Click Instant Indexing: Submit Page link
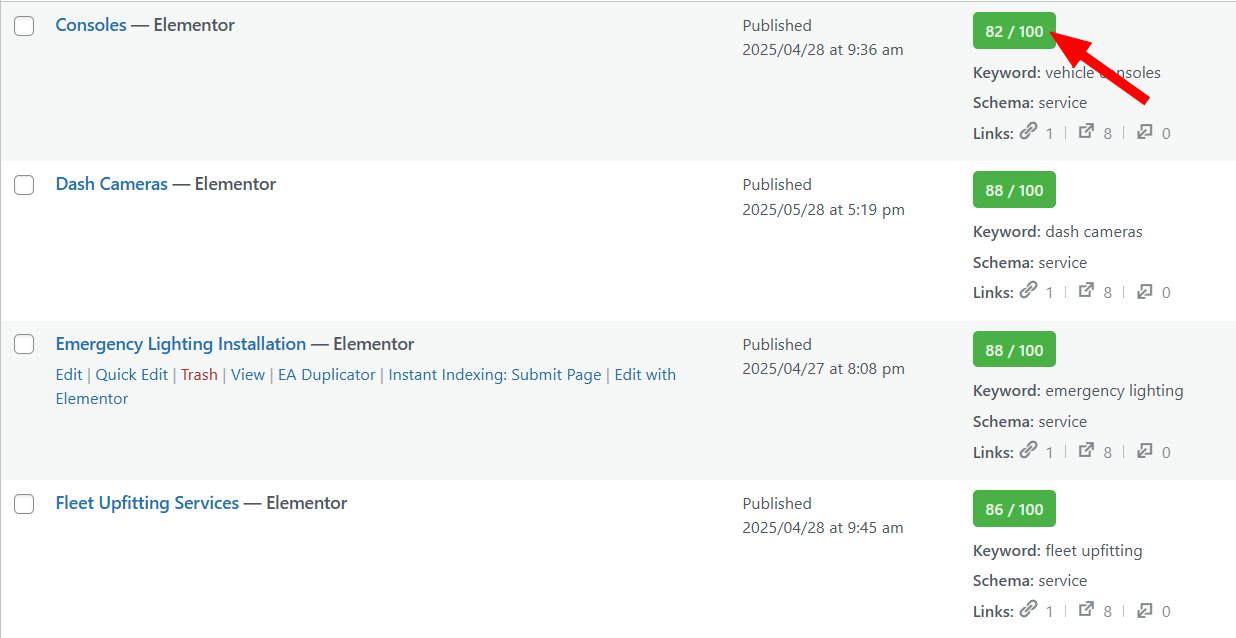 point(495,375)
